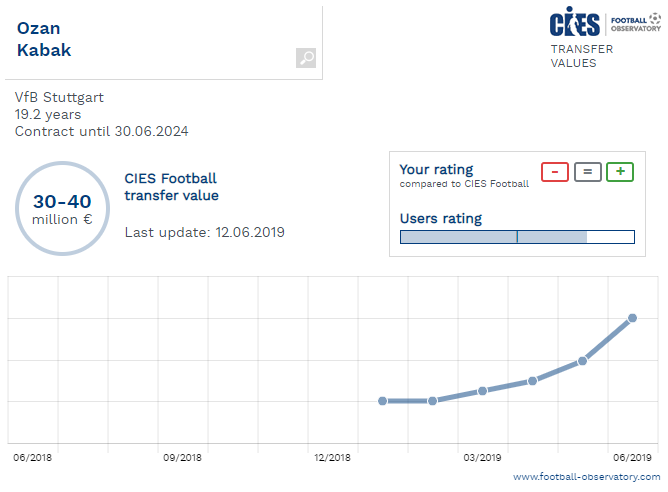Click the CIES Football transfer value label
This screenshot has height=492, width=668.
click(x=171, y=187)
